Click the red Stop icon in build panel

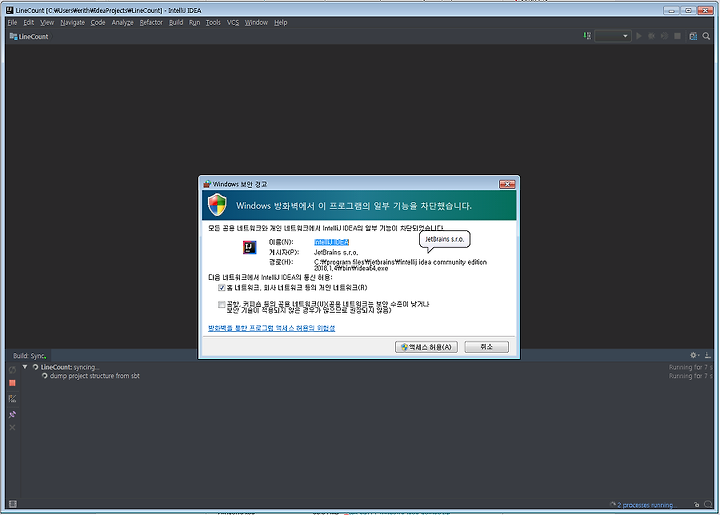(x=12, y=383)
